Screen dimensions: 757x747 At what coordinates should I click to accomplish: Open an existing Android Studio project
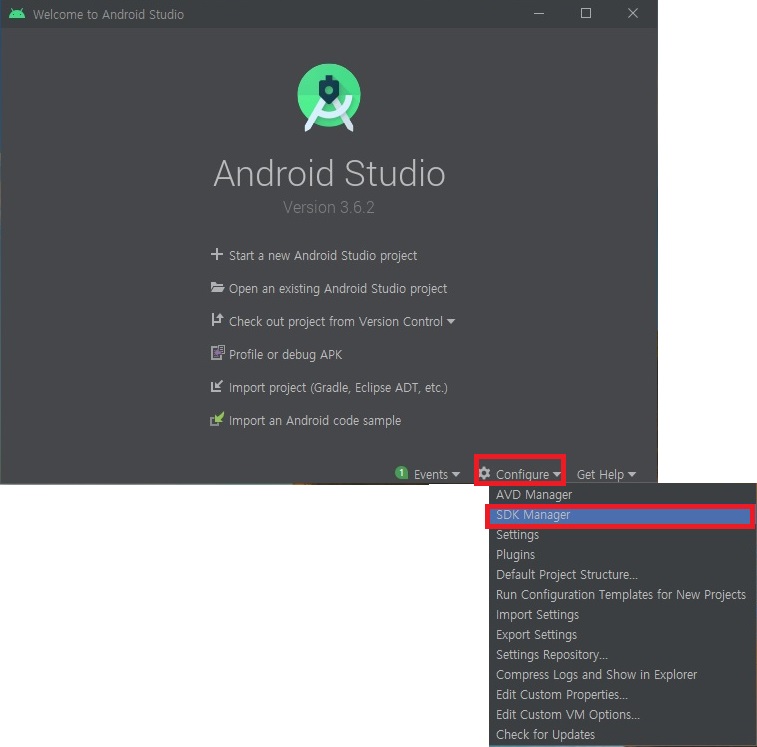(x=337, y=289)
